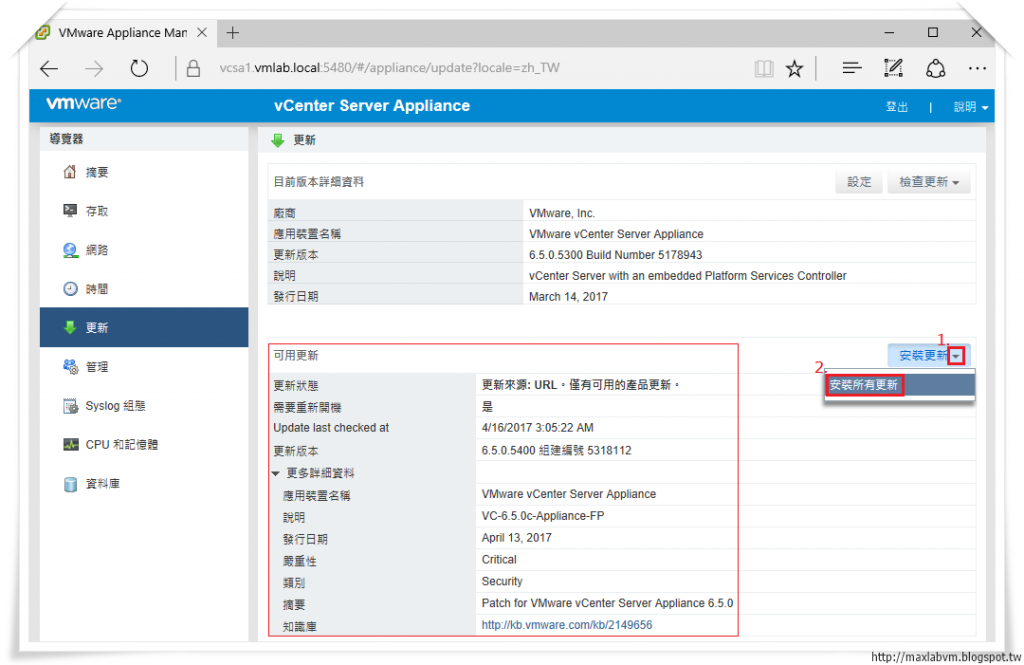Click the browser back arrow
The width and height of the screenshot is (1024, 665).
pyautogui.click(x=49, y=69)
